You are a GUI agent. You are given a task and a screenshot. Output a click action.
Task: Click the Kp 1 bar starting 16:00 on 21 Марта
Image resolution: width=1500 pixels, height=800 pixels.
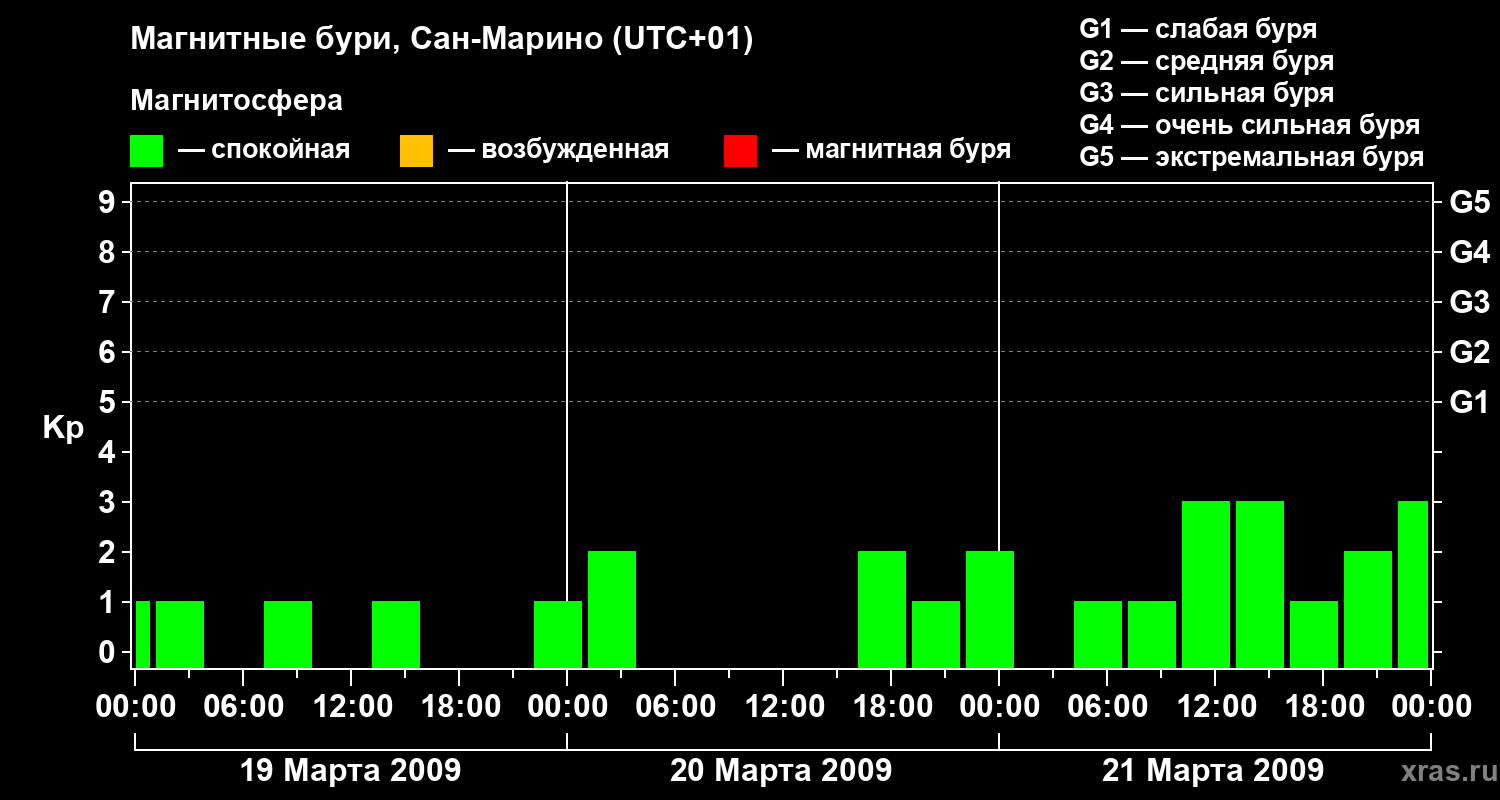tap(1314, 634)
